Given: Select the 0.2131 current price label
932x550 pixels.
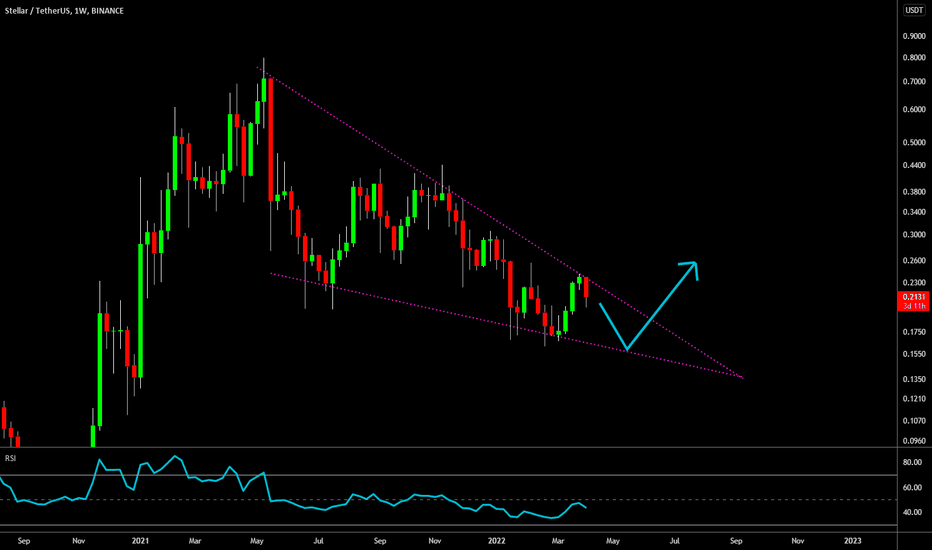Looking at the screenshot, I should pyautogui.click(x=914, y=297).
